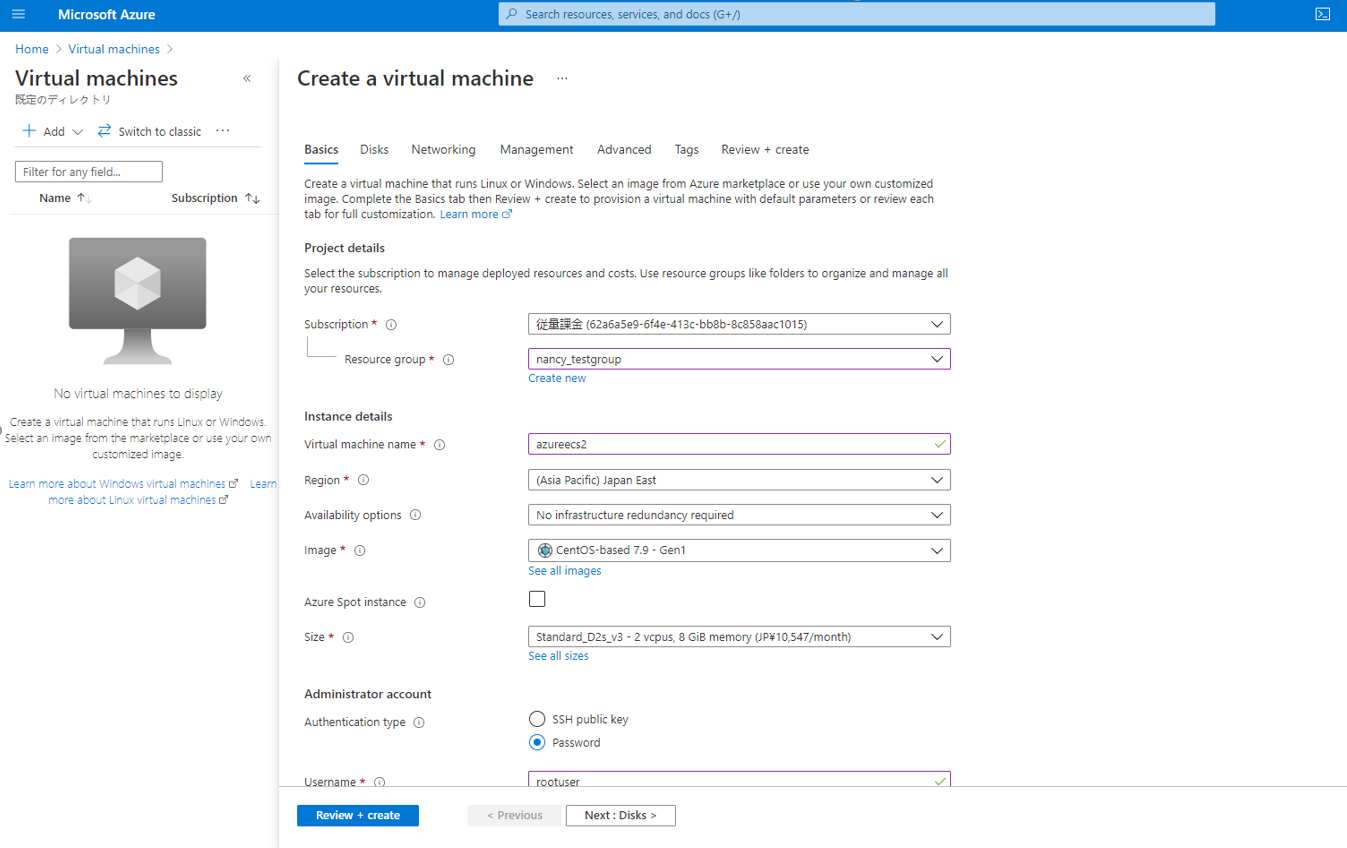Image resolution: width=1347 pixels, height=848 pixels.
Task: Sort by Subscription column arrows
Action: (x=252, y=198)
